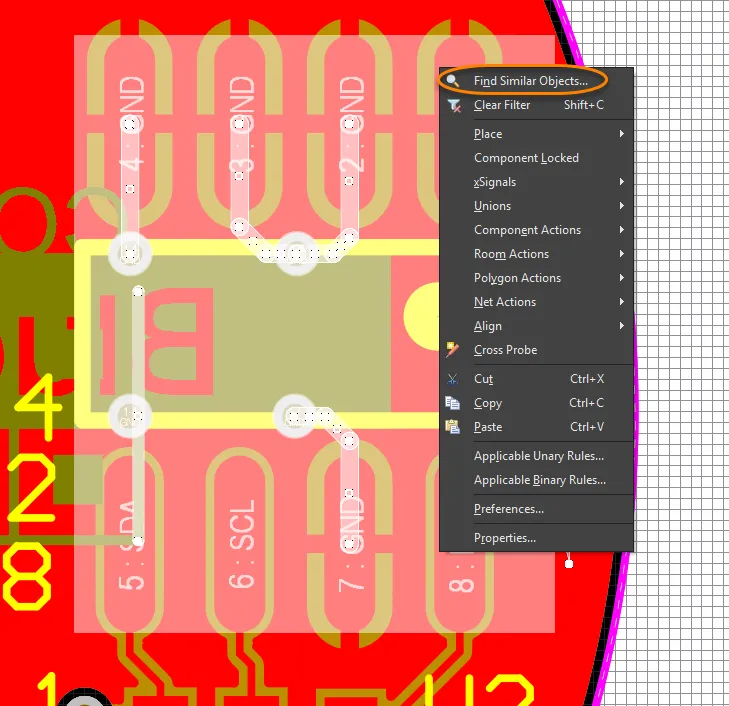729x706 pixels.
Task: Click the Clear Filter funnel icon
Action: [x=453, y=105]
